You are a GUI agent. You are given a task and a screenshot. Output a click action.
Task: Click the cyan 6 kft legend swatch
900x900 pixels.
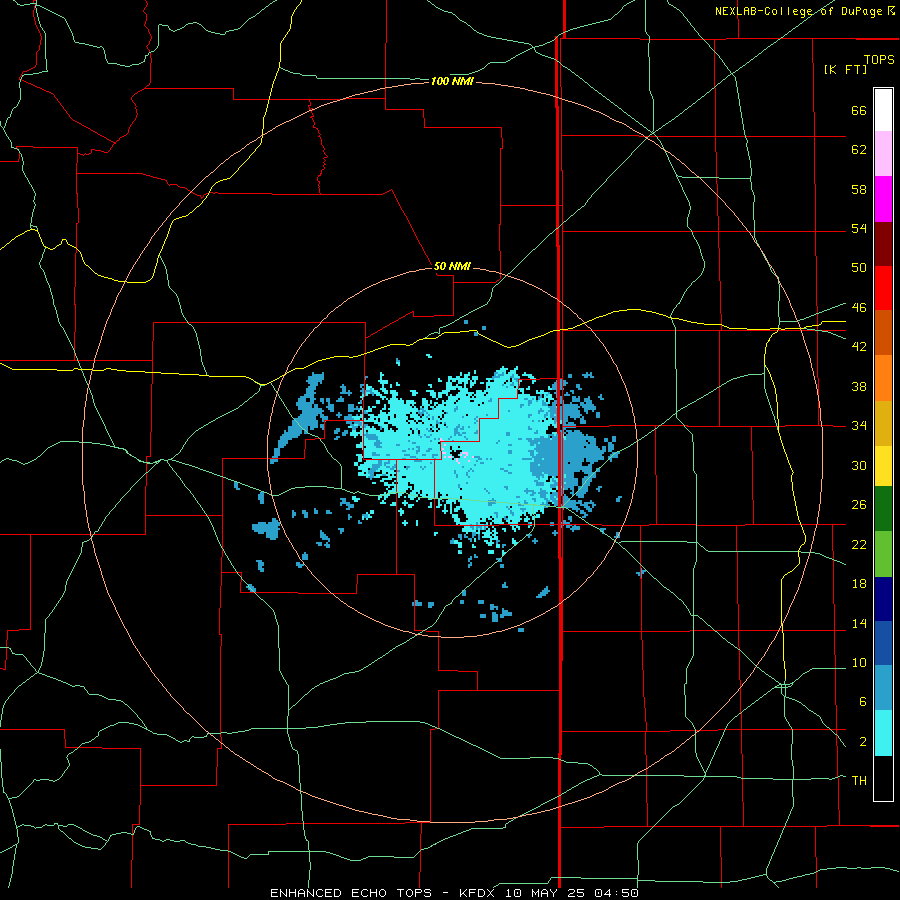883,733
